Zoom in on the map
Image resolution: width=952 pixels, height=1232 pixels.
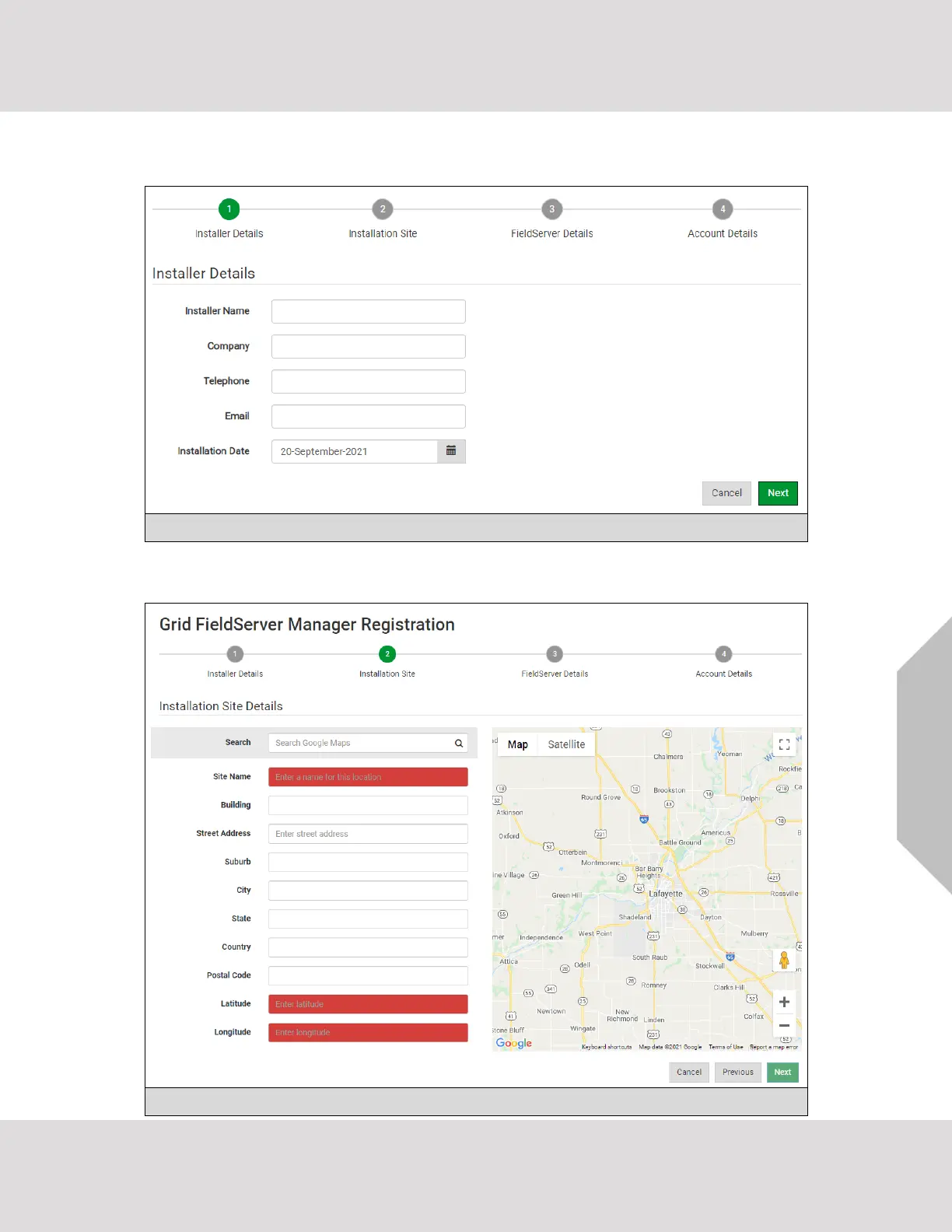pos(784,1002)
